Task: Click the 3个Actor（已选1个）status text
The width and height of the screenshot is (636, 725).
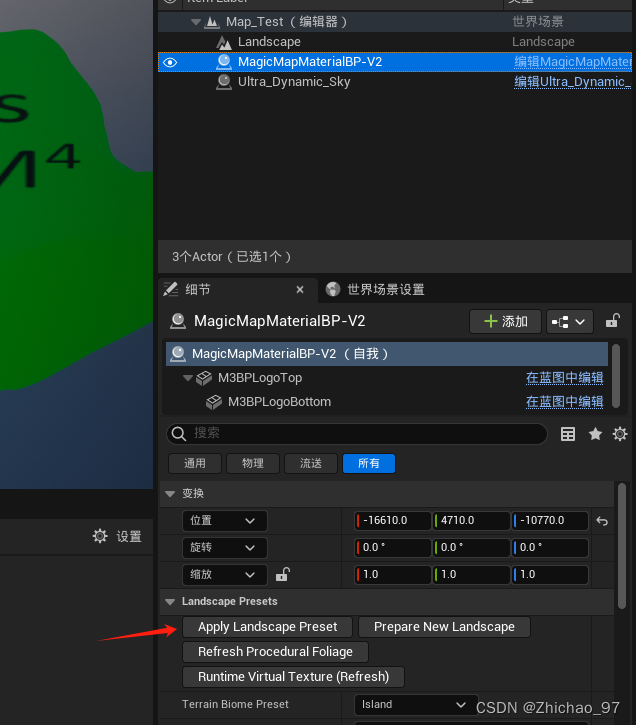Action: click(x=232, y=257)
